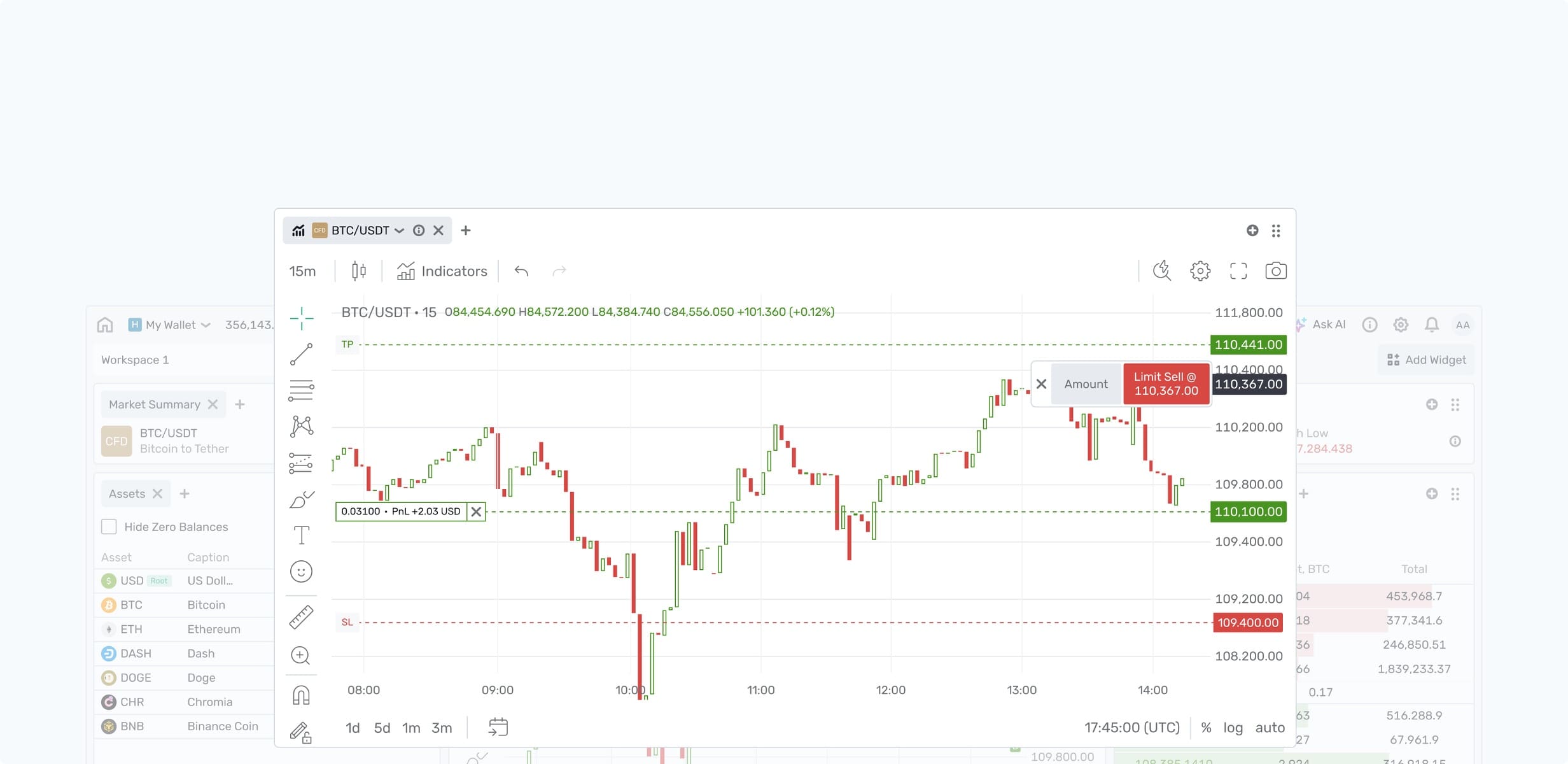
Task: Open the emoji and icons tool
Action: pos(302,572)
